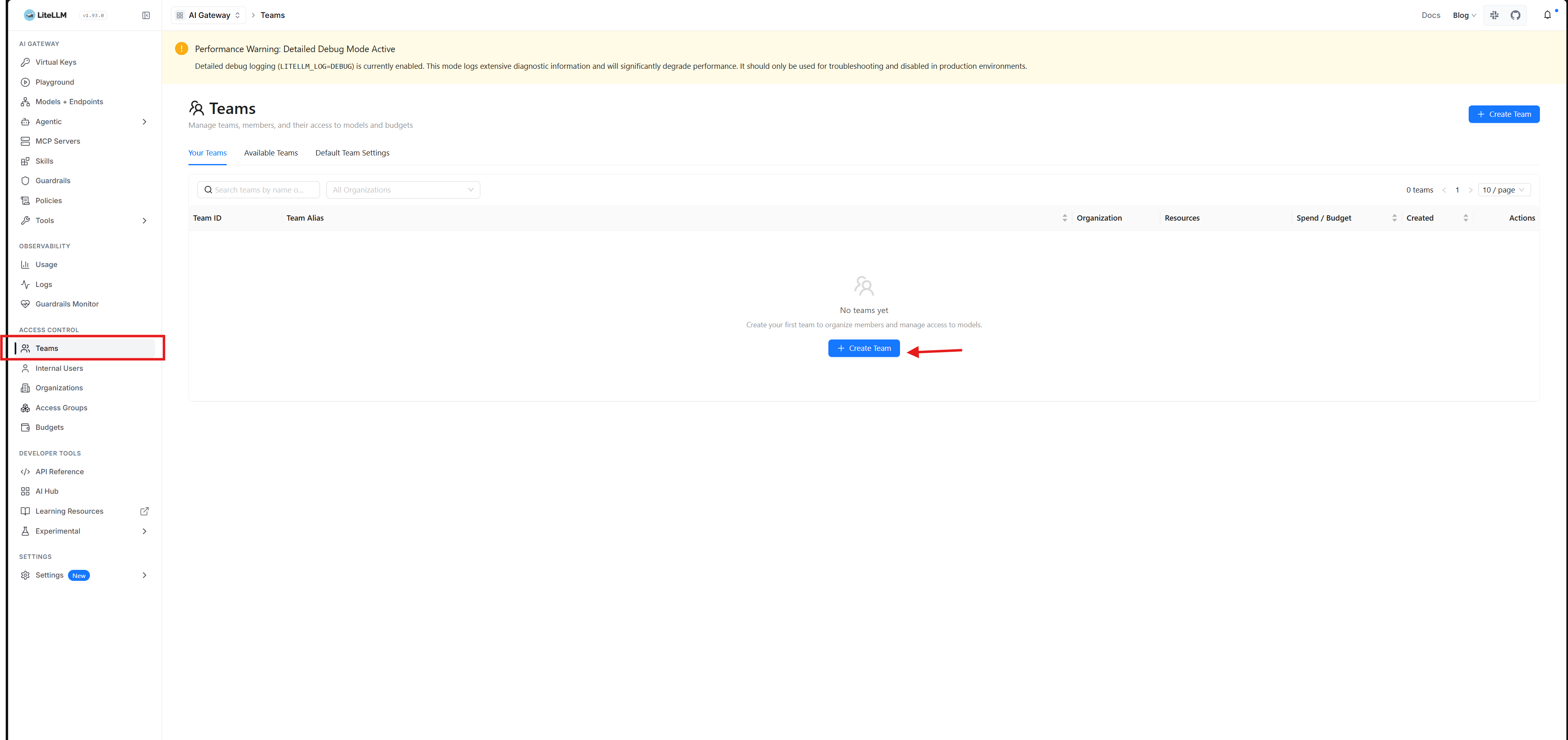Screen dimensions: 1568x740
Task: Focus the Search teams by name field
Action: tap(259, 190)
